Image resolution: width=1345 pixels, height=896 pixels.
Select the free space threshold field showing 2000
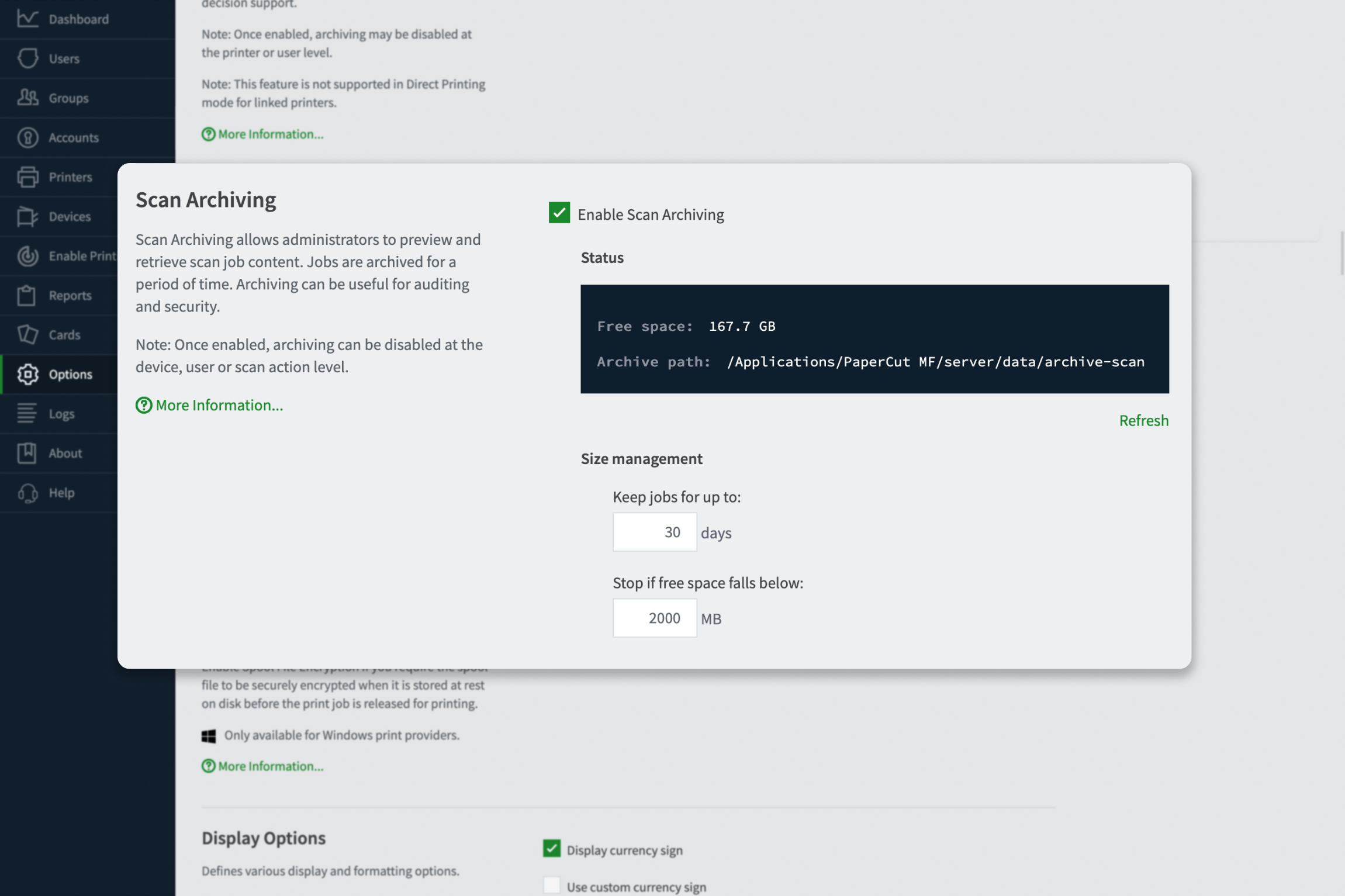coord(654,617)
